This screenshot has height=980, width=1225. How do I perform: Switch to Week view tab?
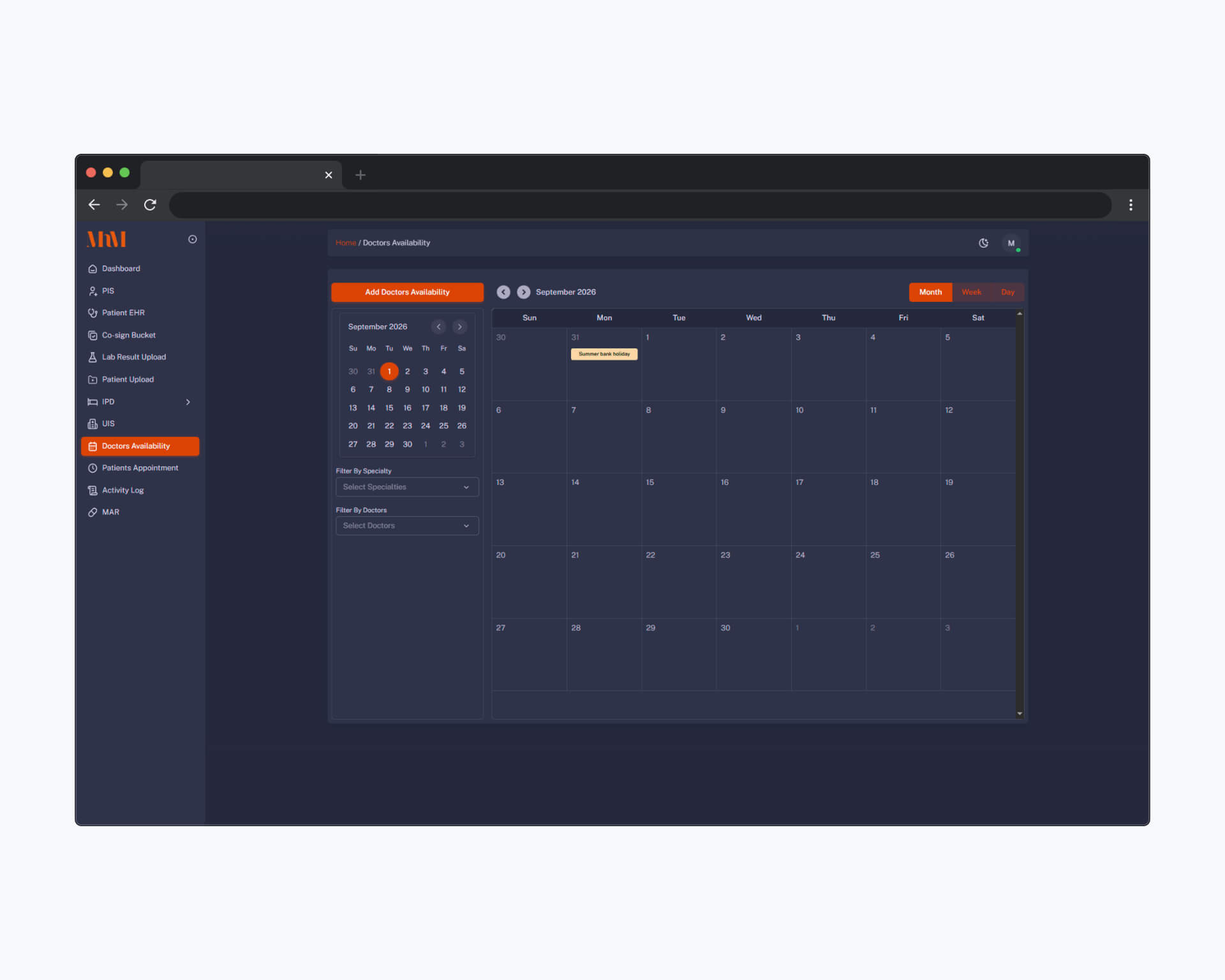coord(971,292)
